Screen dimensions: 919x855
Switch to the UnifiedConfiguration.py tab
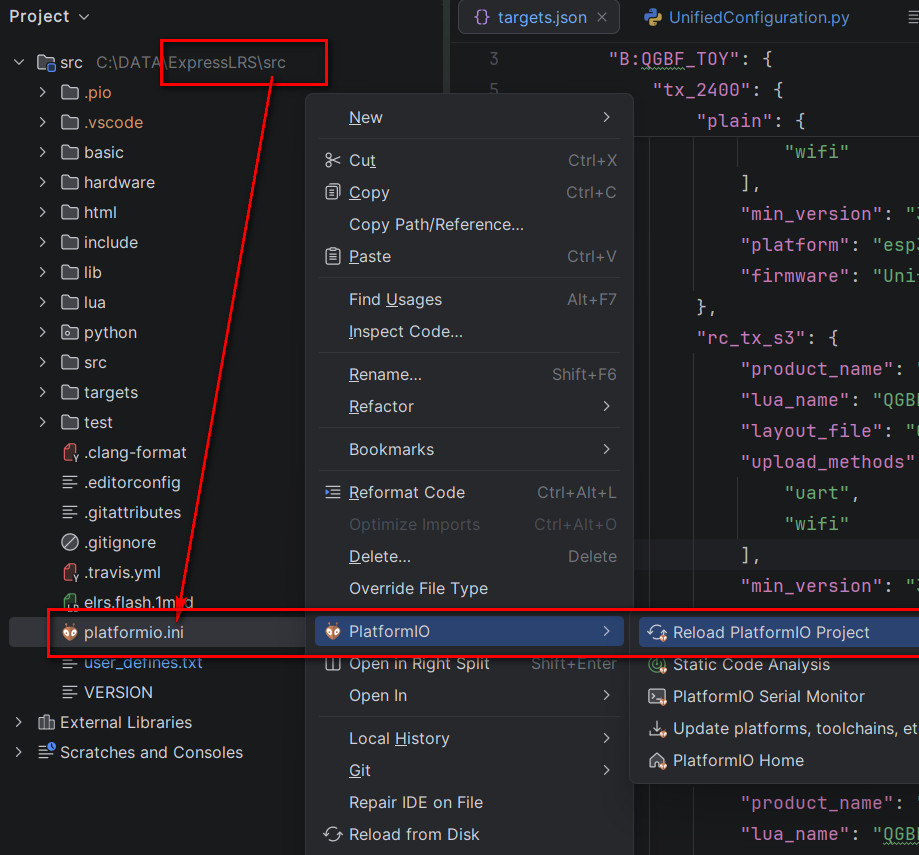coord(749,17)
